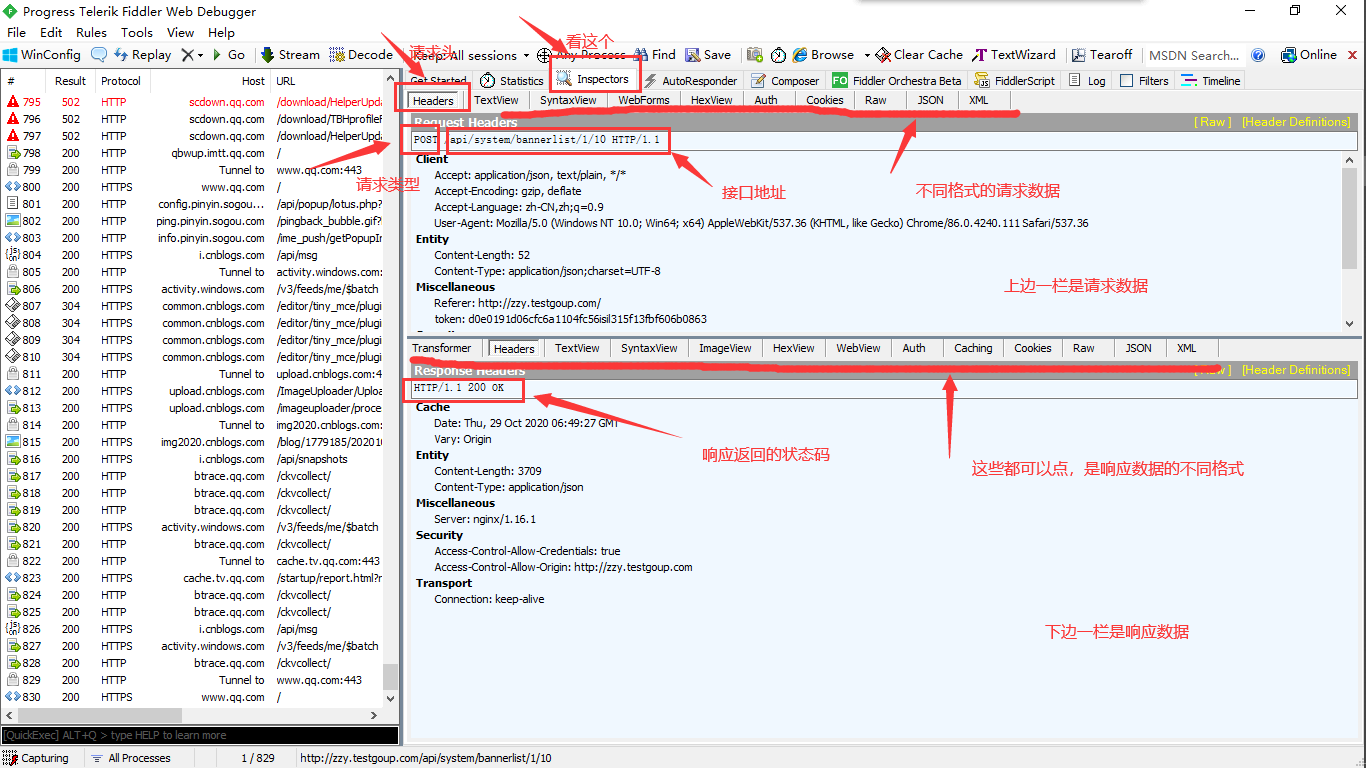1366x768 pixels.
Task: Open the AutoResponder tab
Action: [x=690, y=81]
